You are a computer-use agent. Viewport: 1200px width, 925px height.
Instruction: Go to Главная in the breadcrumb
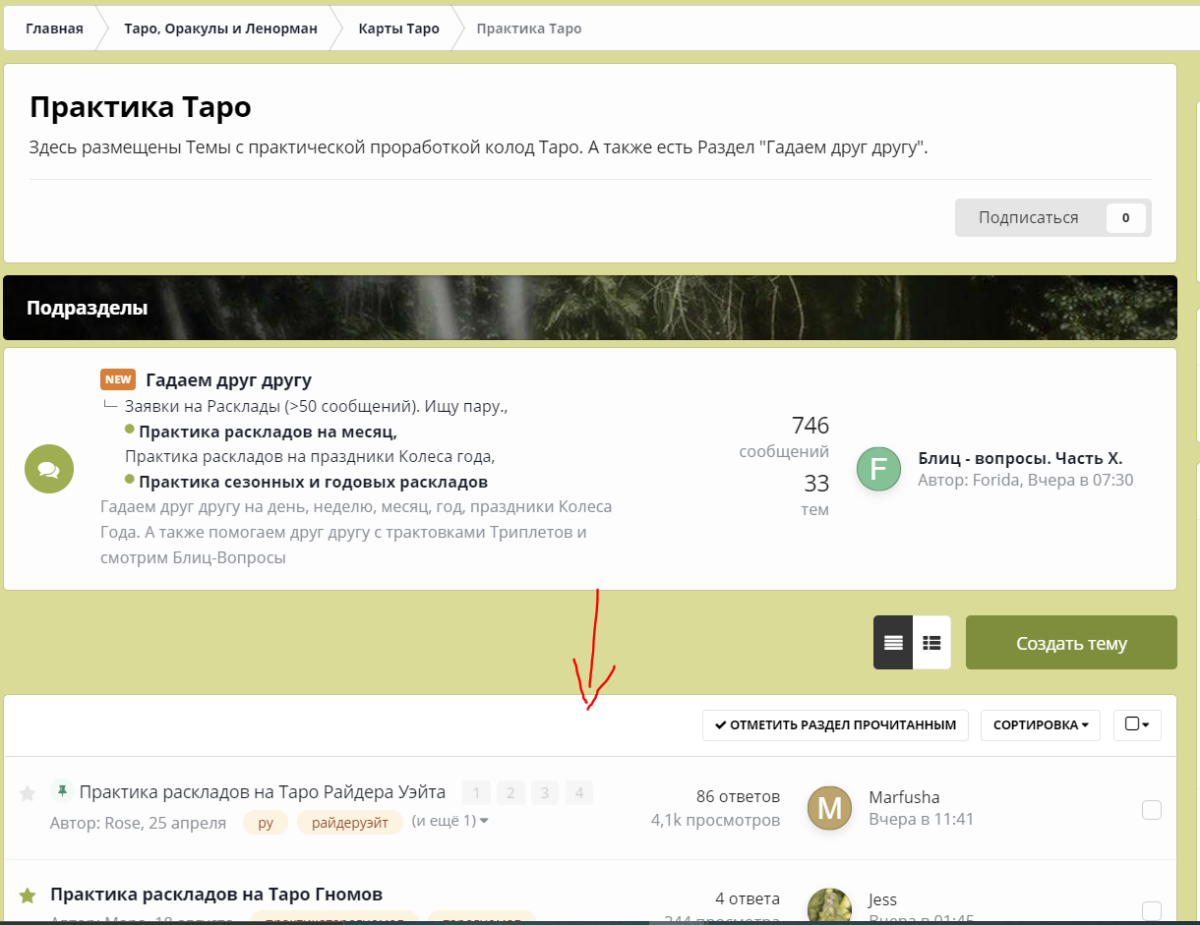coord(54,29)
